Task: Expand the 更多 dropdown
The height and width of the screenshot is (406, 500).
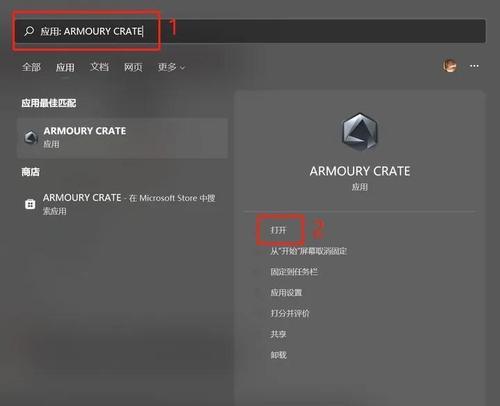Action: click(171, 67)
